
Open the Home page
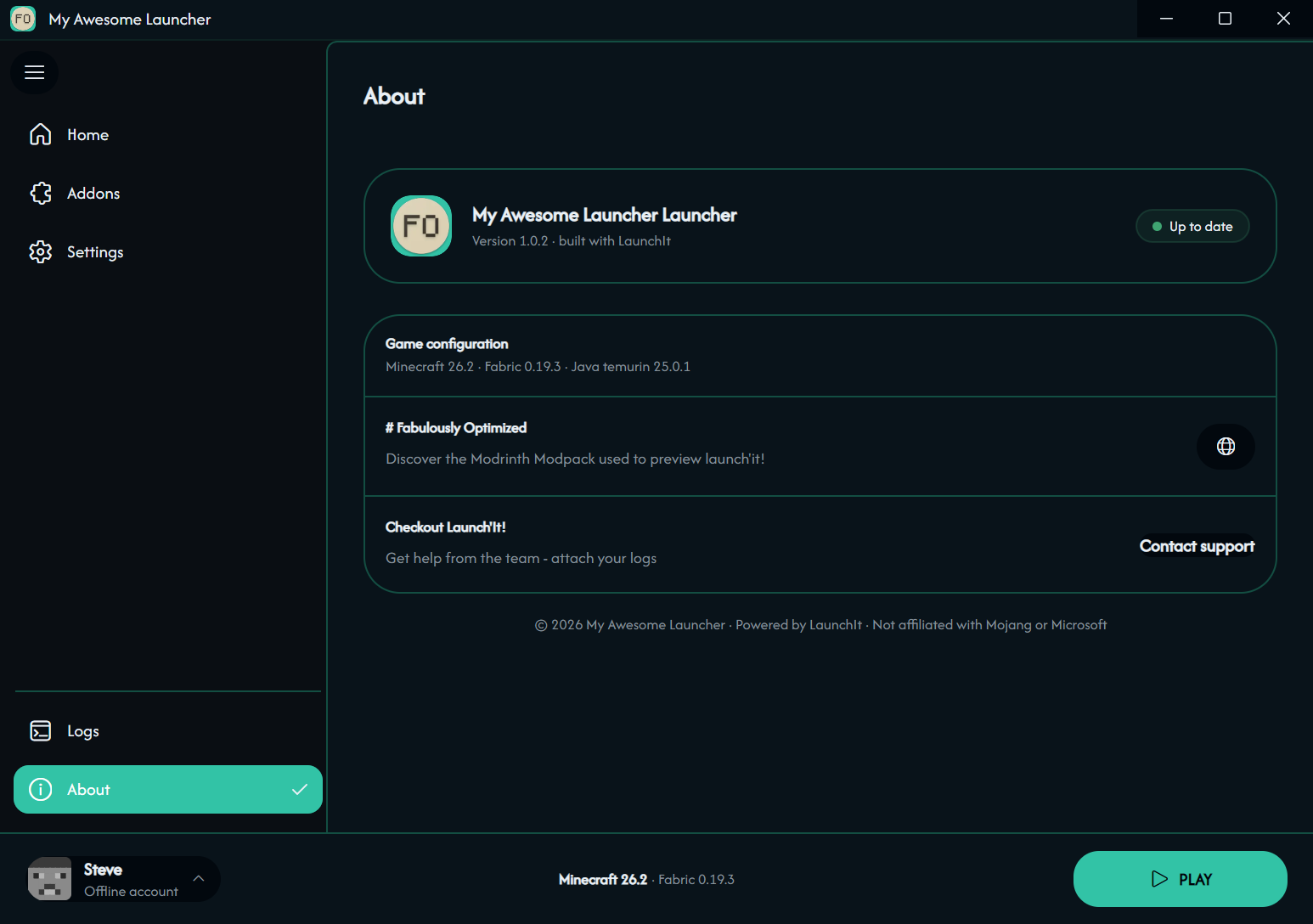[x=168, y=135]
